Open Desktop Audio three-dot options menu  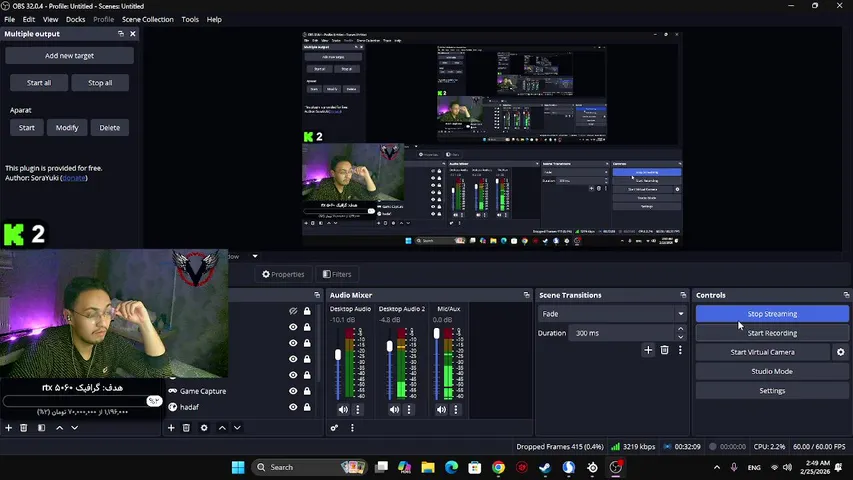[357, 409]
